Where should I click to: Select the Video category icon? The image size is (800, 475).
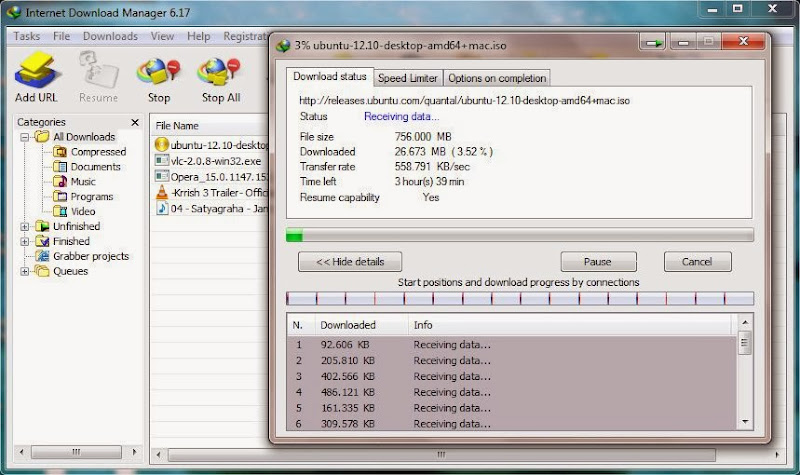point(60,211)
